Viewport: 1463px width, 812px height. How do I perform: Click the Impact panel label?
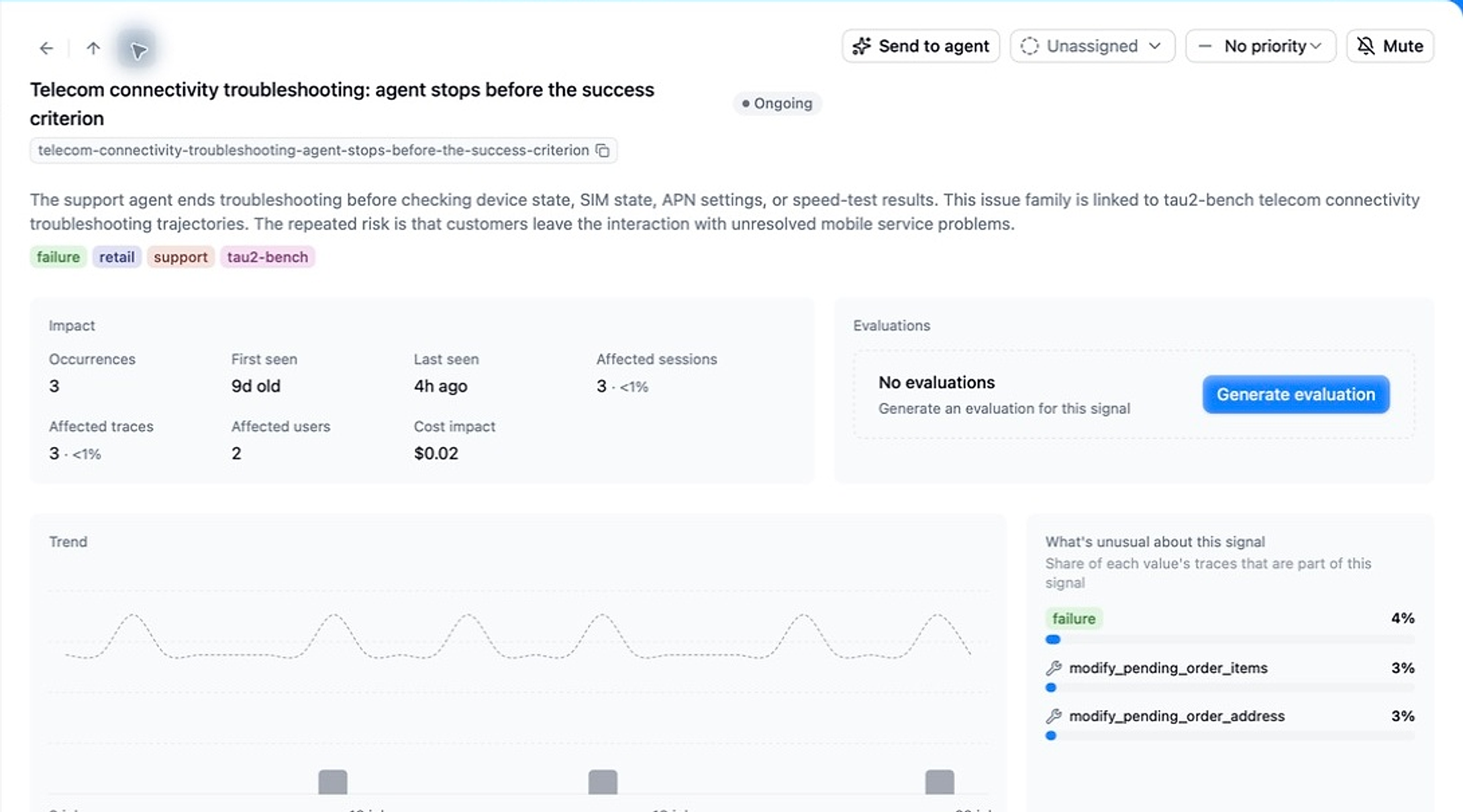(x=72, y=325)
